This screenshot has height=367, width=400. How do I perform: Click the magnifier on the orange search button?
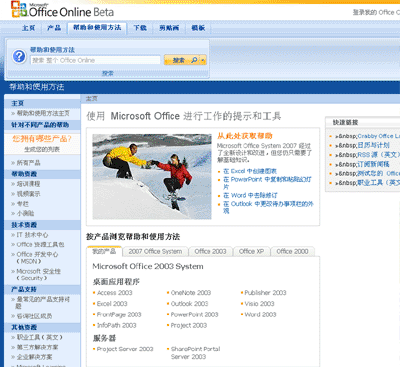click(194, 60)
